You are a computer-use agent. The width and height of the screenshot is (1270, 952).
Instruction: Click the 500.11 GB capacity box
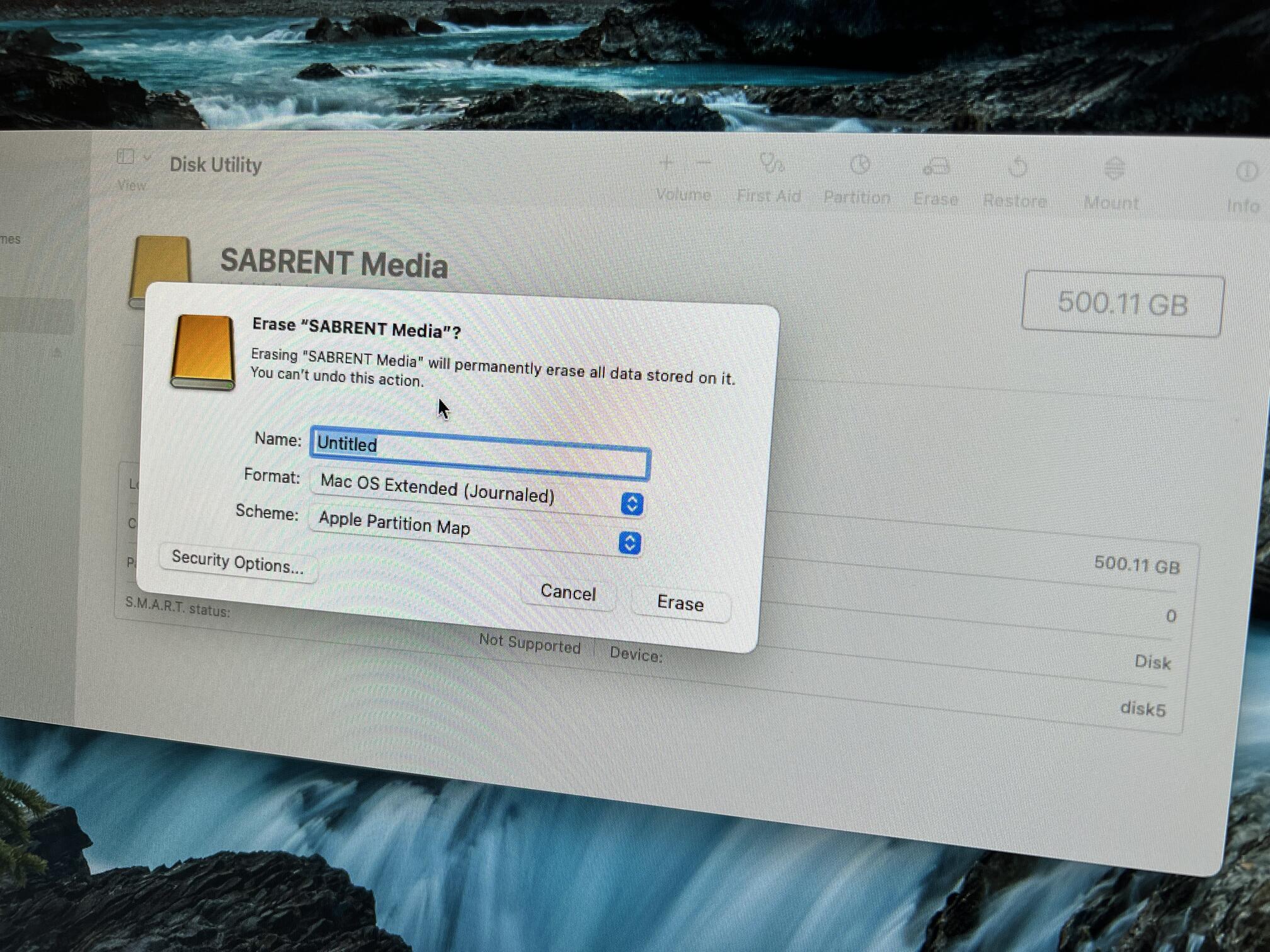point(1123,304)
